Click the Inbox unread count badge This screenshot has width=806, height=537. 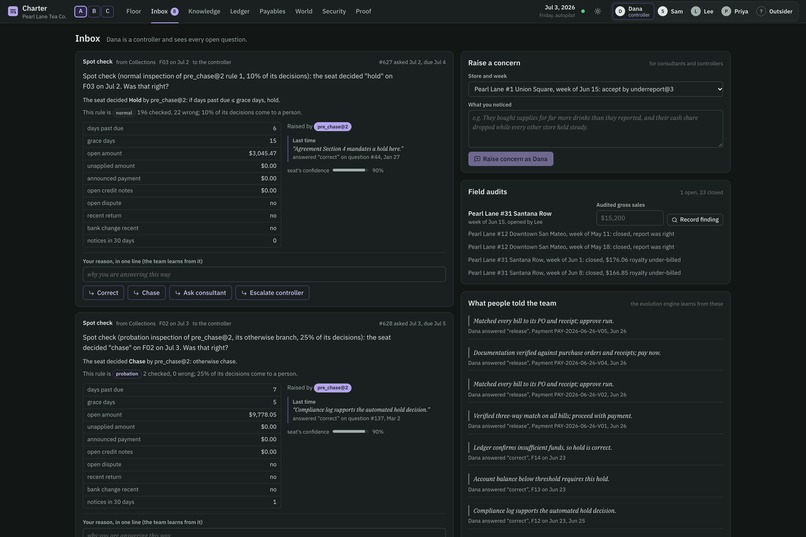click(x=175, y=11)
